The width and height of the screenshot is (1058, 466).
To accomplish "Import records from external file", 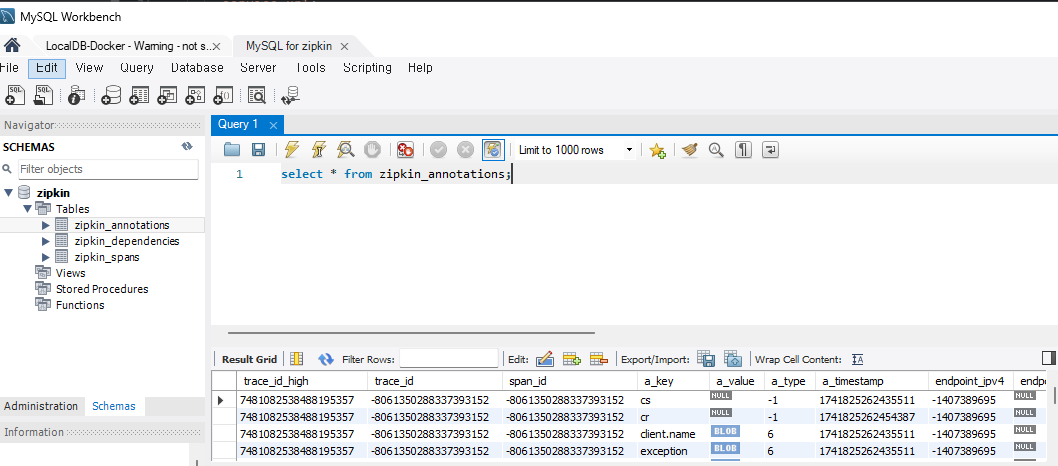I will tap(733, 359).
